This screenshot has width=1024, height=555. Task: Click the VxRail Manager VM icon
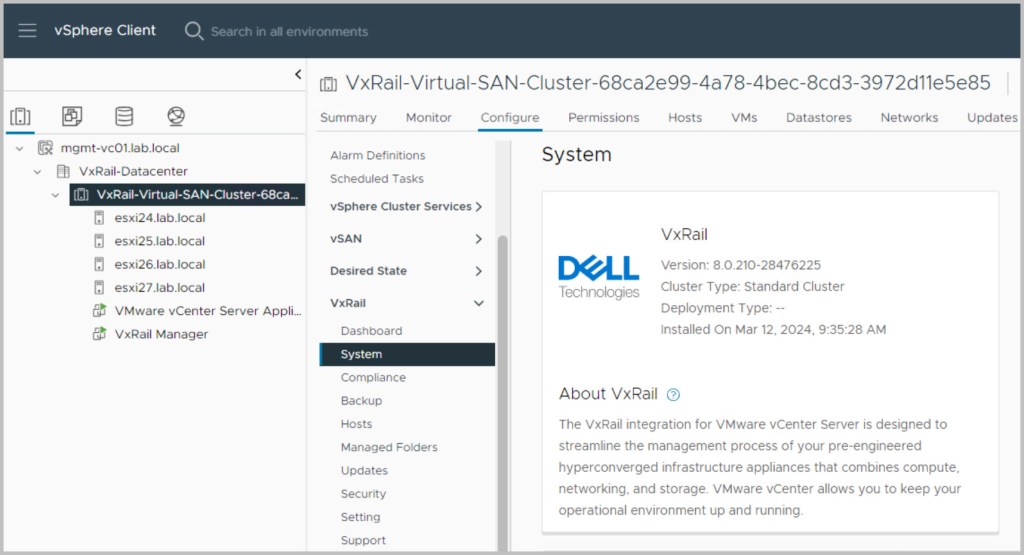99,334
